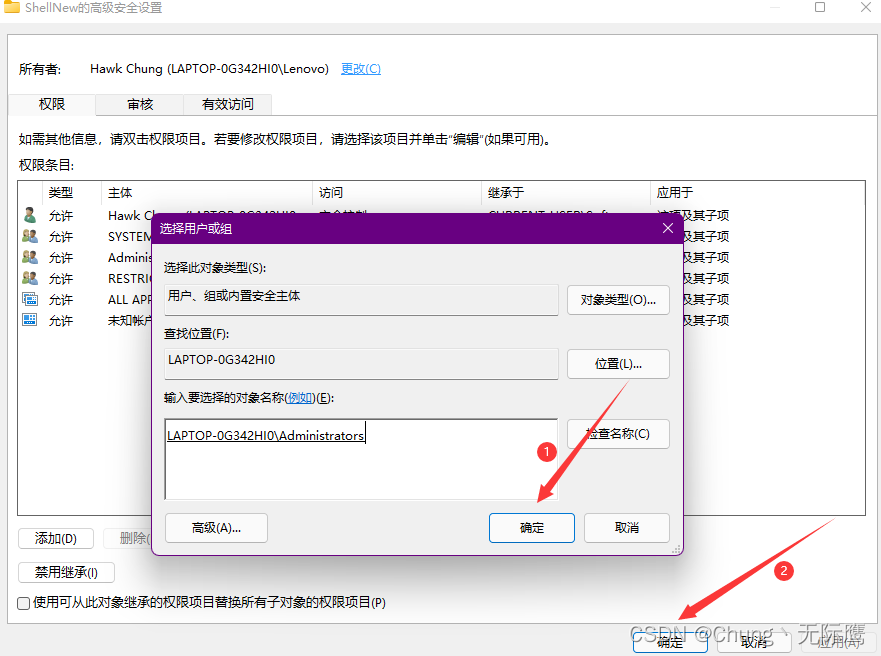Sort by the 访问 column header

tap(397, 193)
